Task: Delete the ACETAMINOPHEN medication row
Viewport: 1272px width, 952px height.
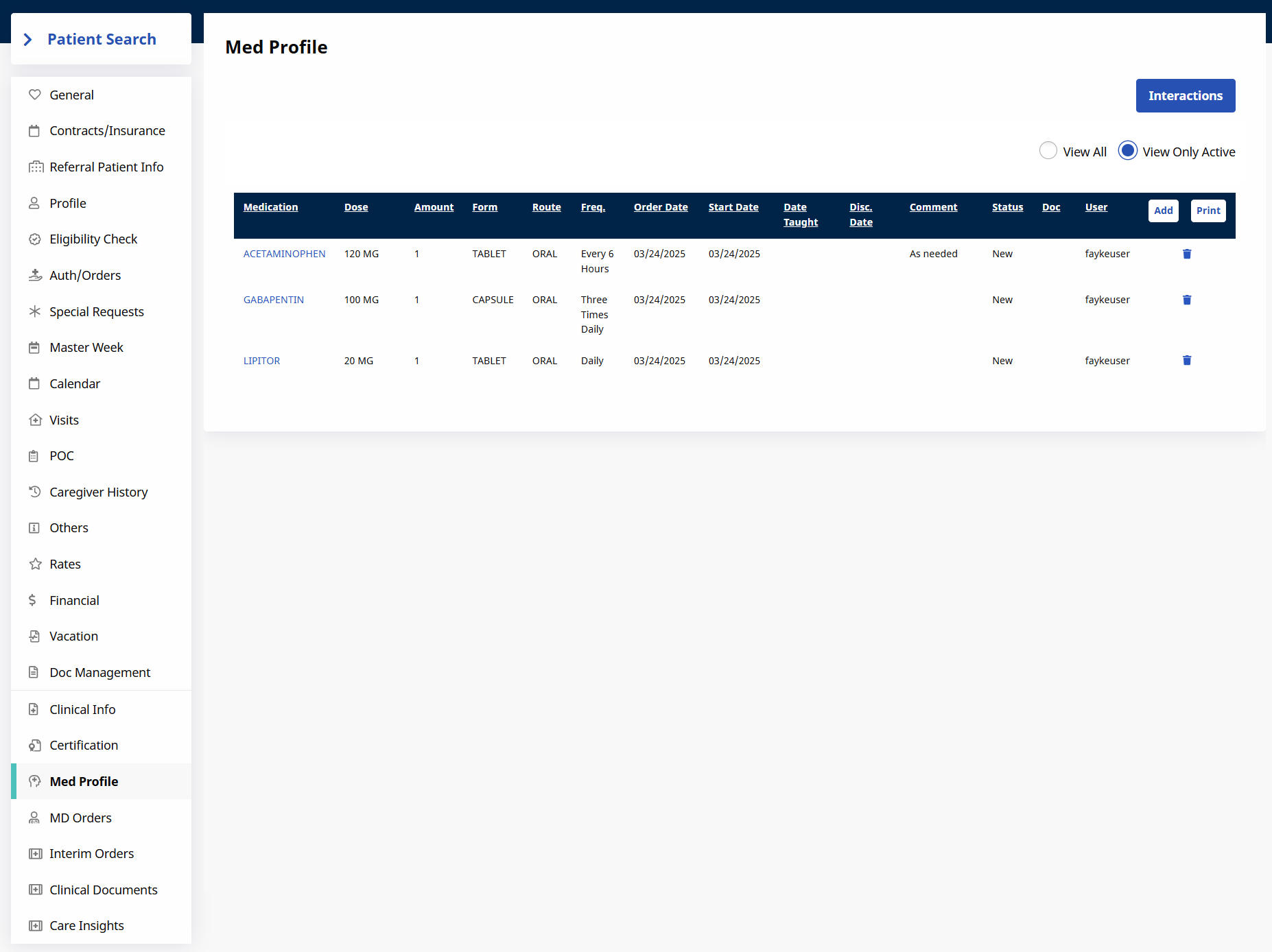Action: (1186, 254)
